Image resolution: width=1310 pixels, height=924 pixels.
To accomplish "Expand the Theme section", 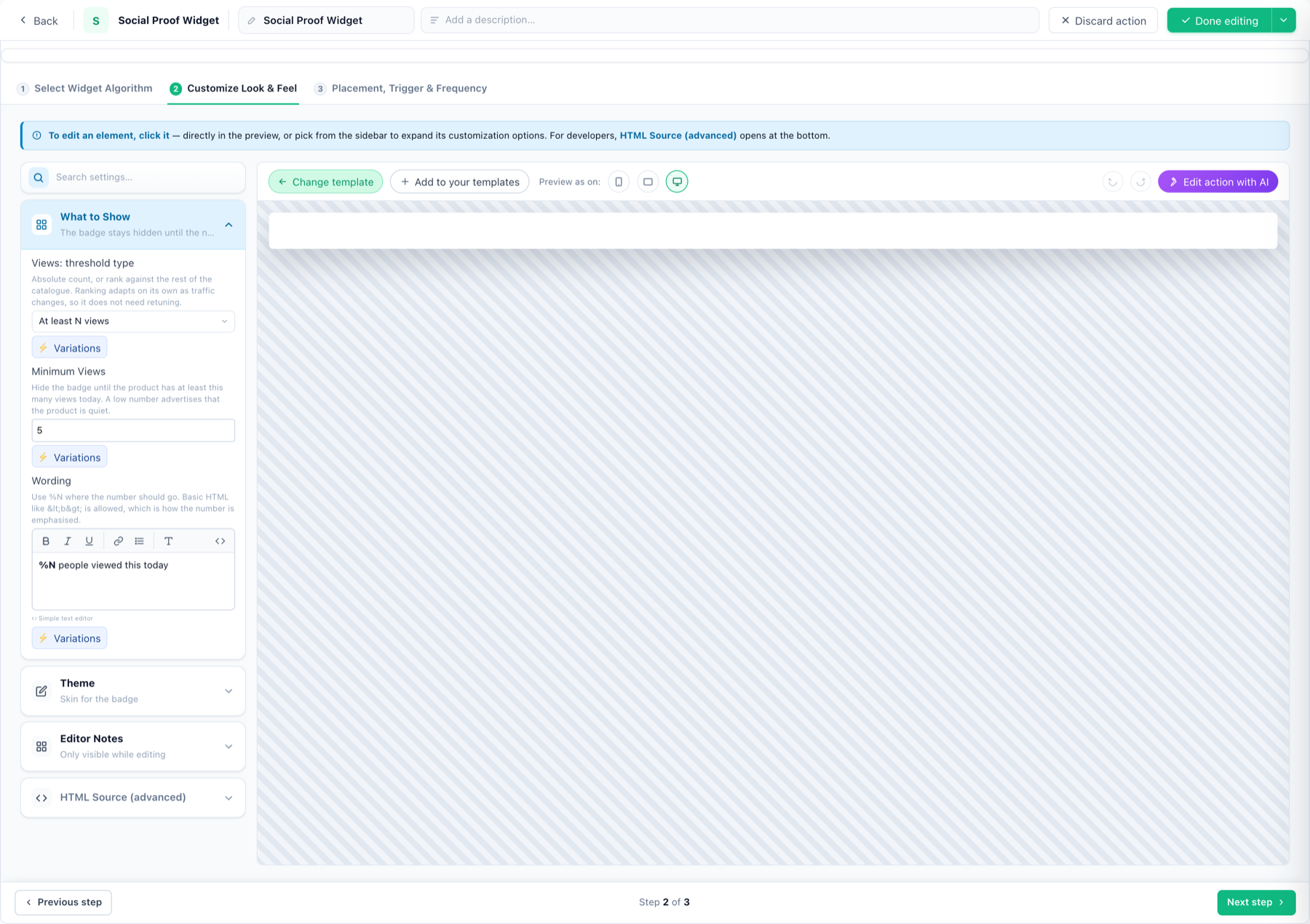I will (229, 691).
